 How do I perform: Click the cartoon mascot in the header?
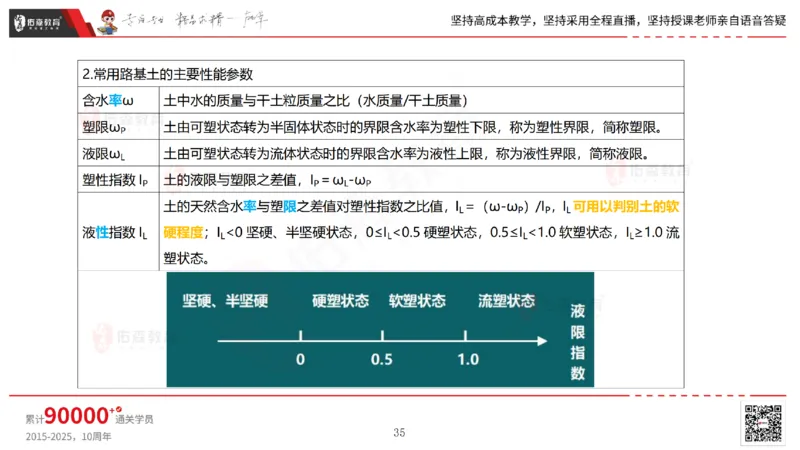coord(108,22)
